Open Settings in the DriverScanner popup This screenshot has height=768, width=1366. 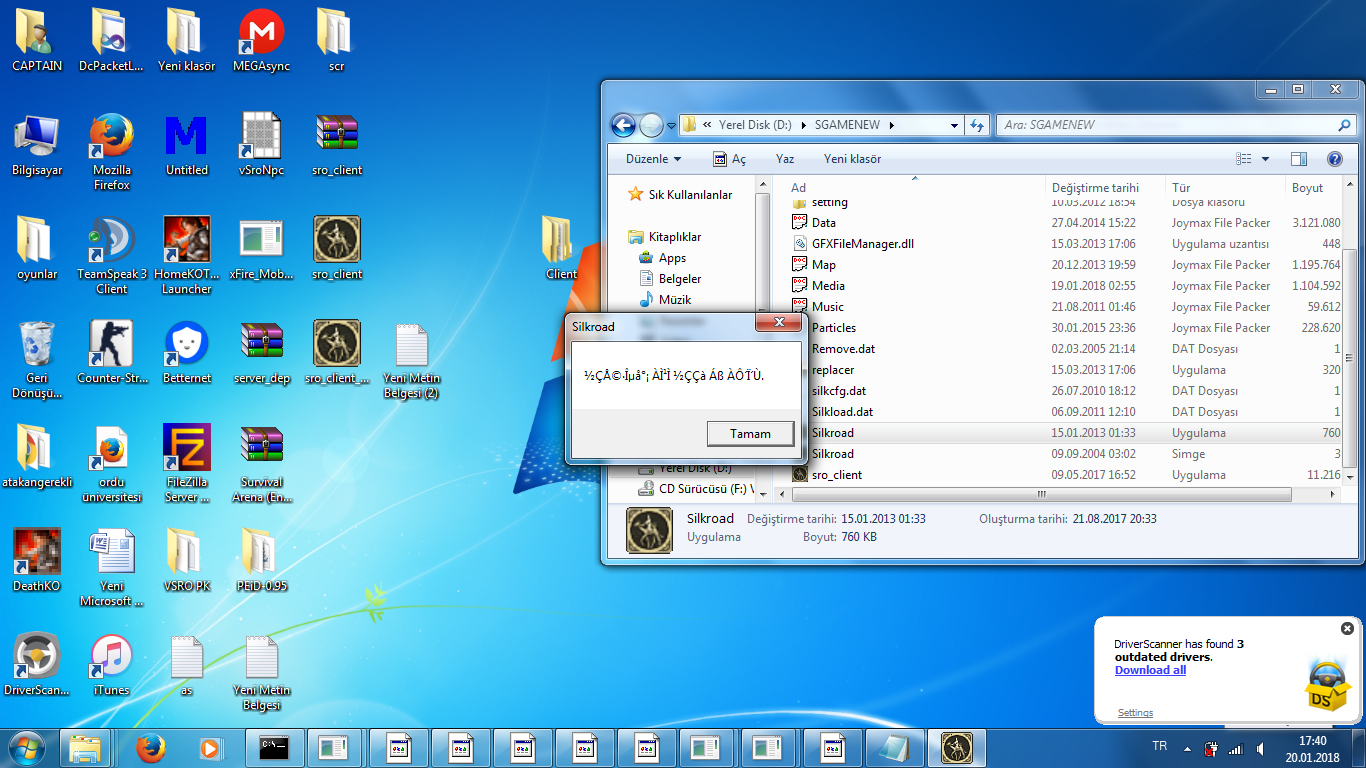pos(1135,713)
